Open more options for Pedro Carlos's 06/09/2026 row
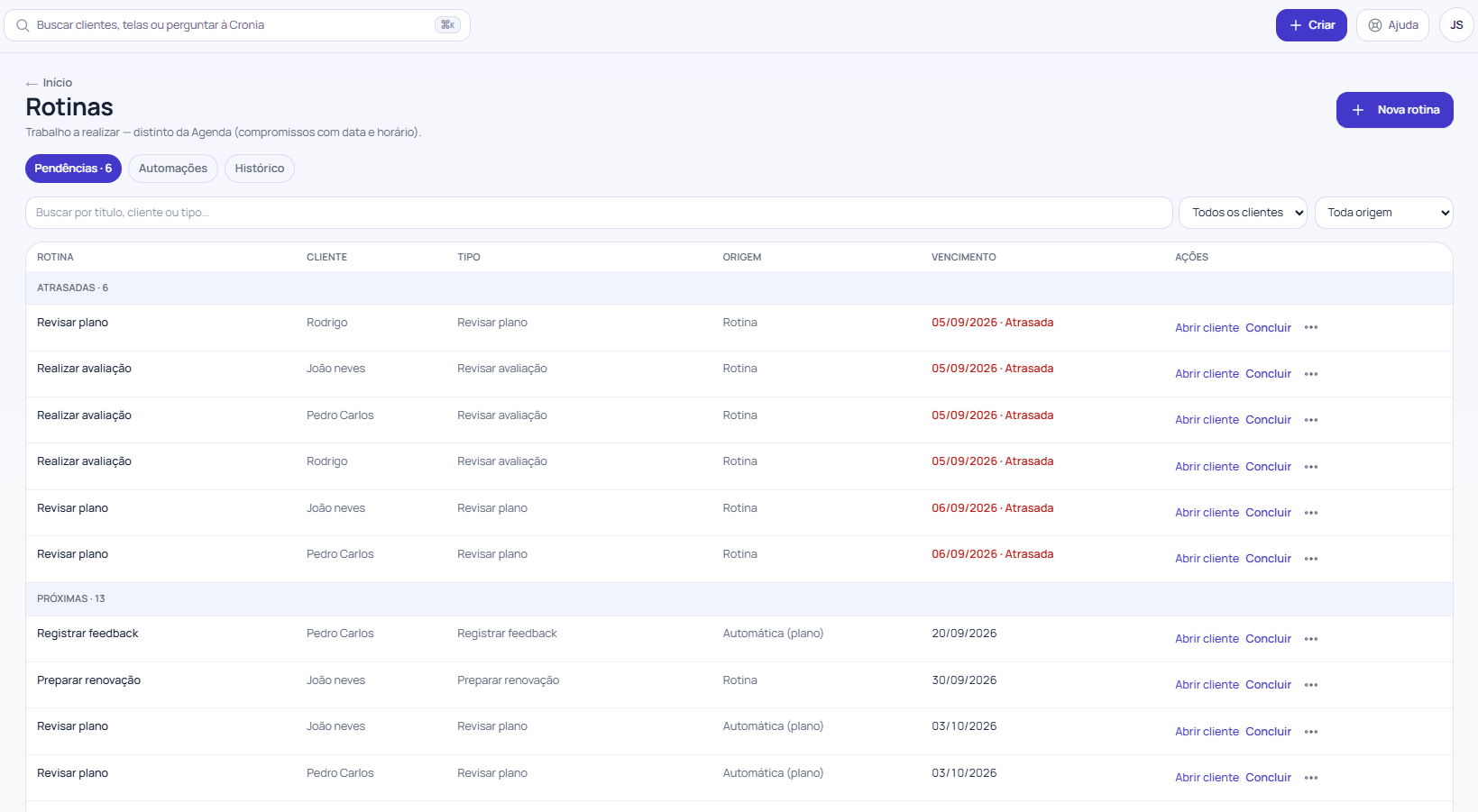Screen dimensions: 1478x812 pos(1311,559)
